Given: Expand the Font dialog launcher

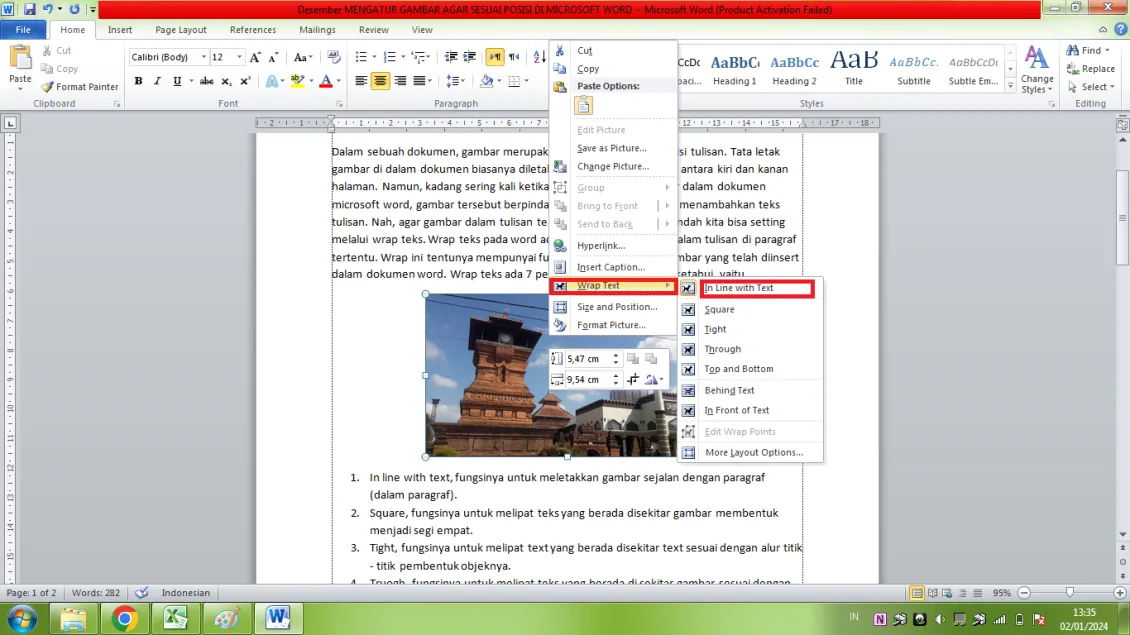Looking at the screenshot, I should (x=339, y=105).
